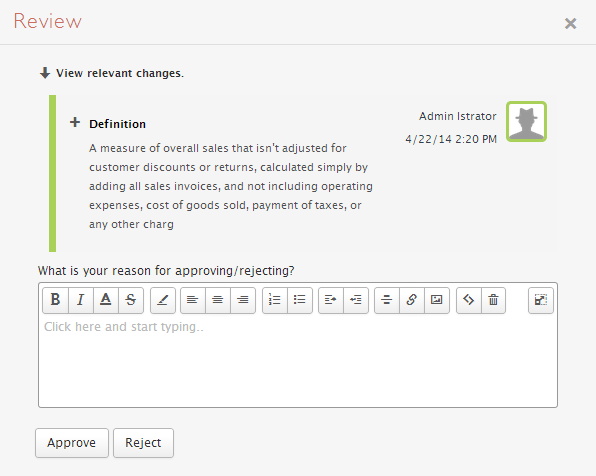Toggle bold formatting in the editor

pyautogui.click(x=55, y=300)
